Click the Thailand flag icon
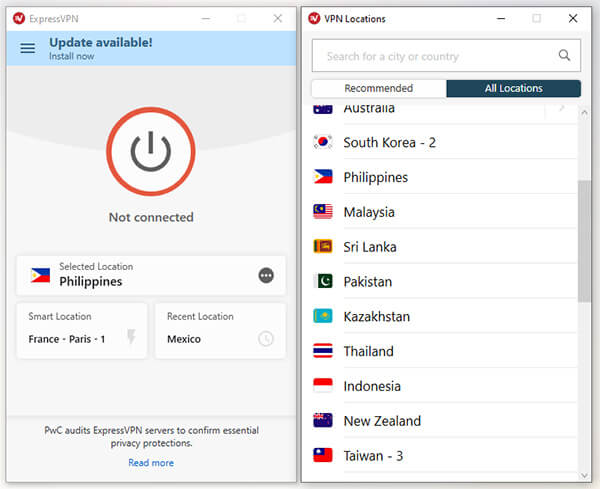Screen dimensions: 600x489 pyautogui.click(x=323, y=351)
